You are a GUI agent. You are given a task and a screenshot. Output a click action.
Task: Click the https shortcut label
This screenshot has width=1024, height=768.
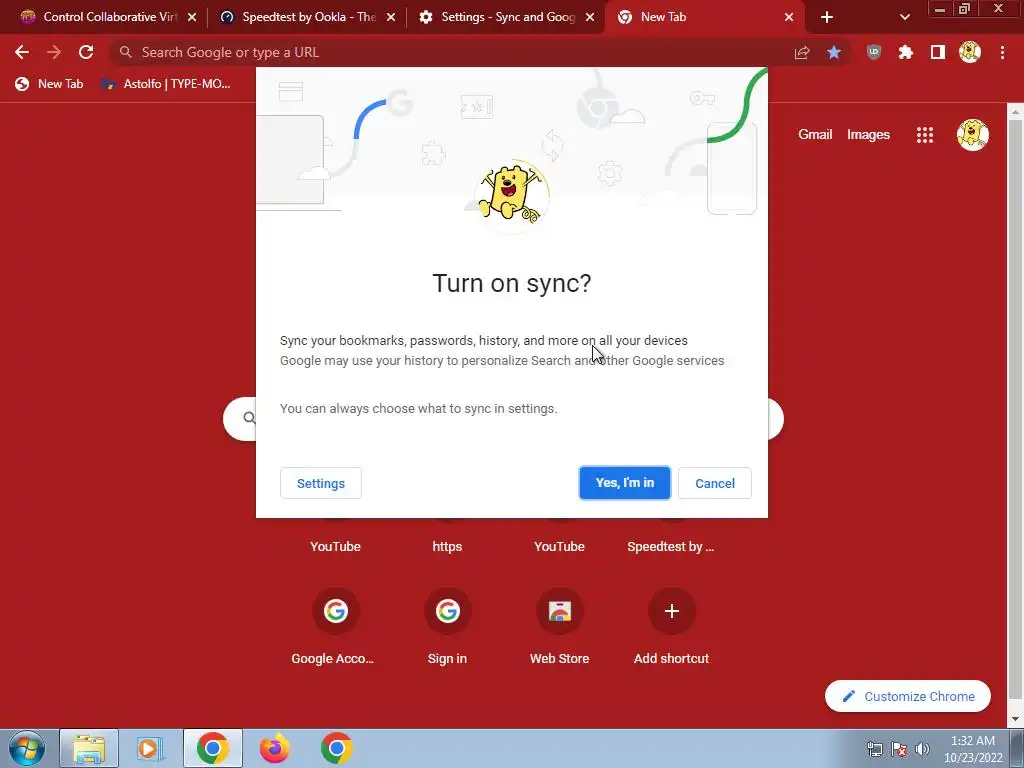[x=447, y=547]
